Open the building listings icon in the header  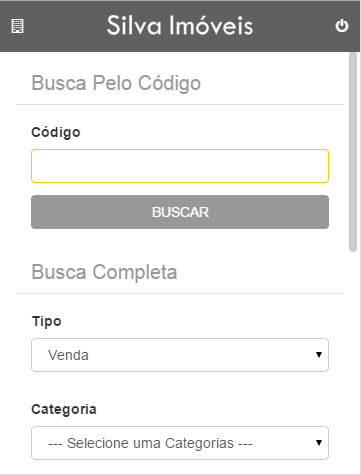17,26
